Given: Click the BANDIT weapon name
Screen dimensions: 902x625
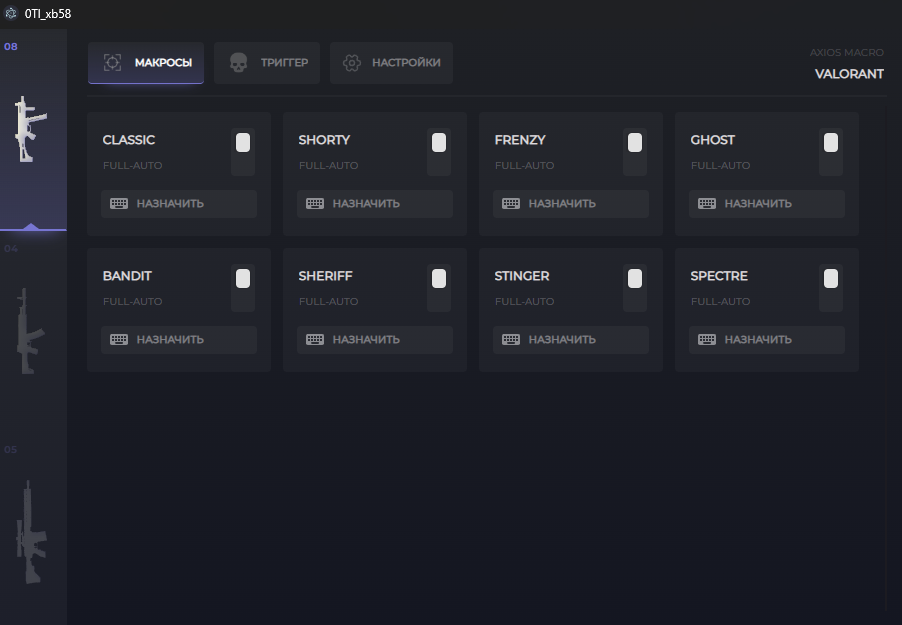Looking at the screenshot, I should [x=127, y=276].
